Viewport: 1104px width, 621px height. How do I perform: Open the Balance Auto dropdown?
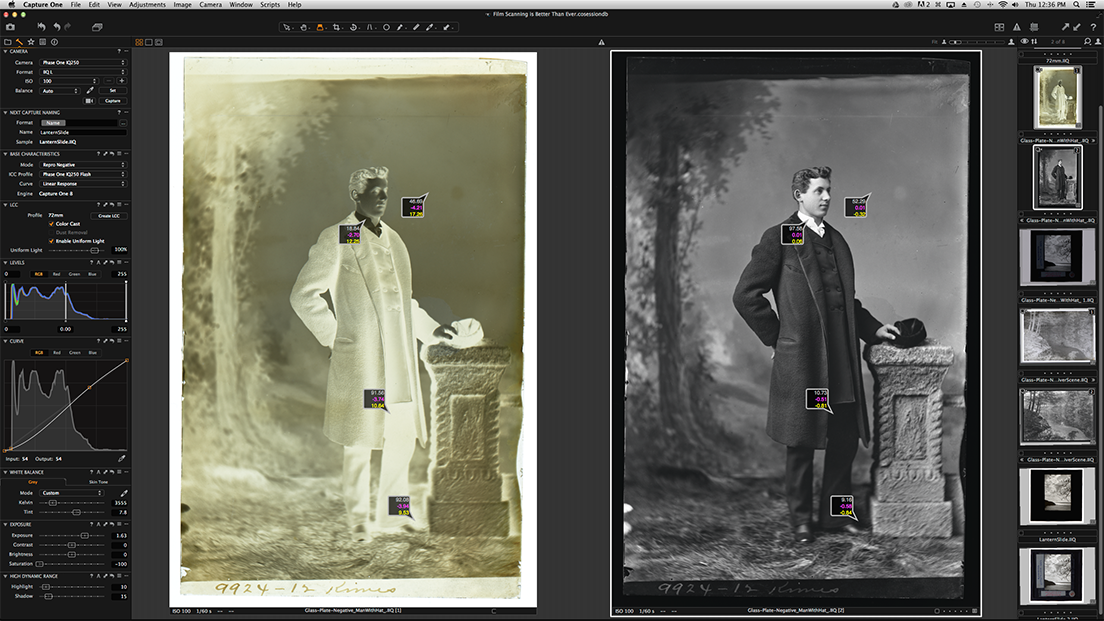click(x=60, y=91)
